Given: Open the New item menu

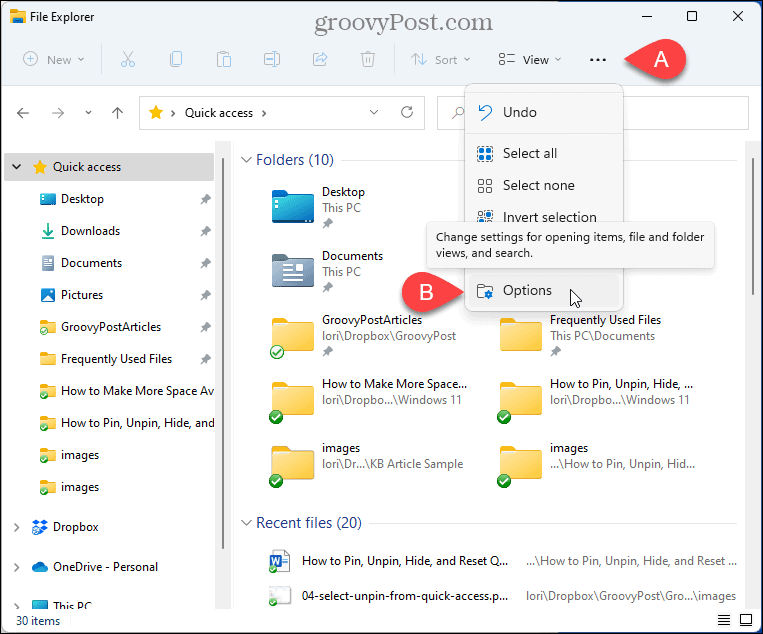Looking at the screenshot, I should 54,59.
